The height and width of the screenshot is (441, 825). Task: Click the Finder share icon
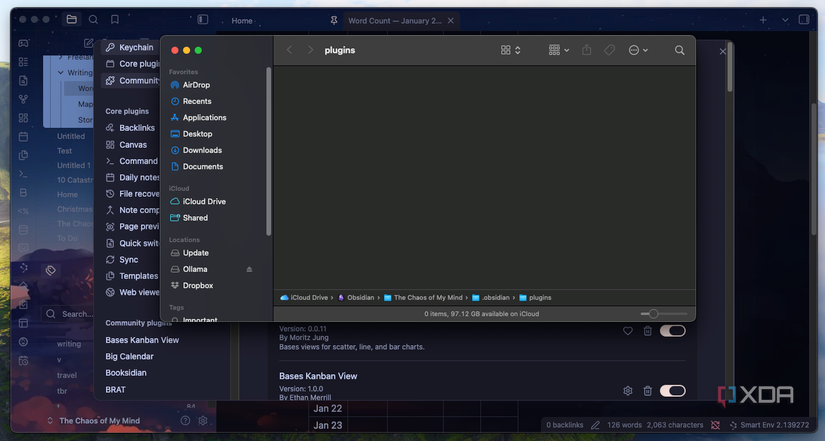(x=587, y=50)
